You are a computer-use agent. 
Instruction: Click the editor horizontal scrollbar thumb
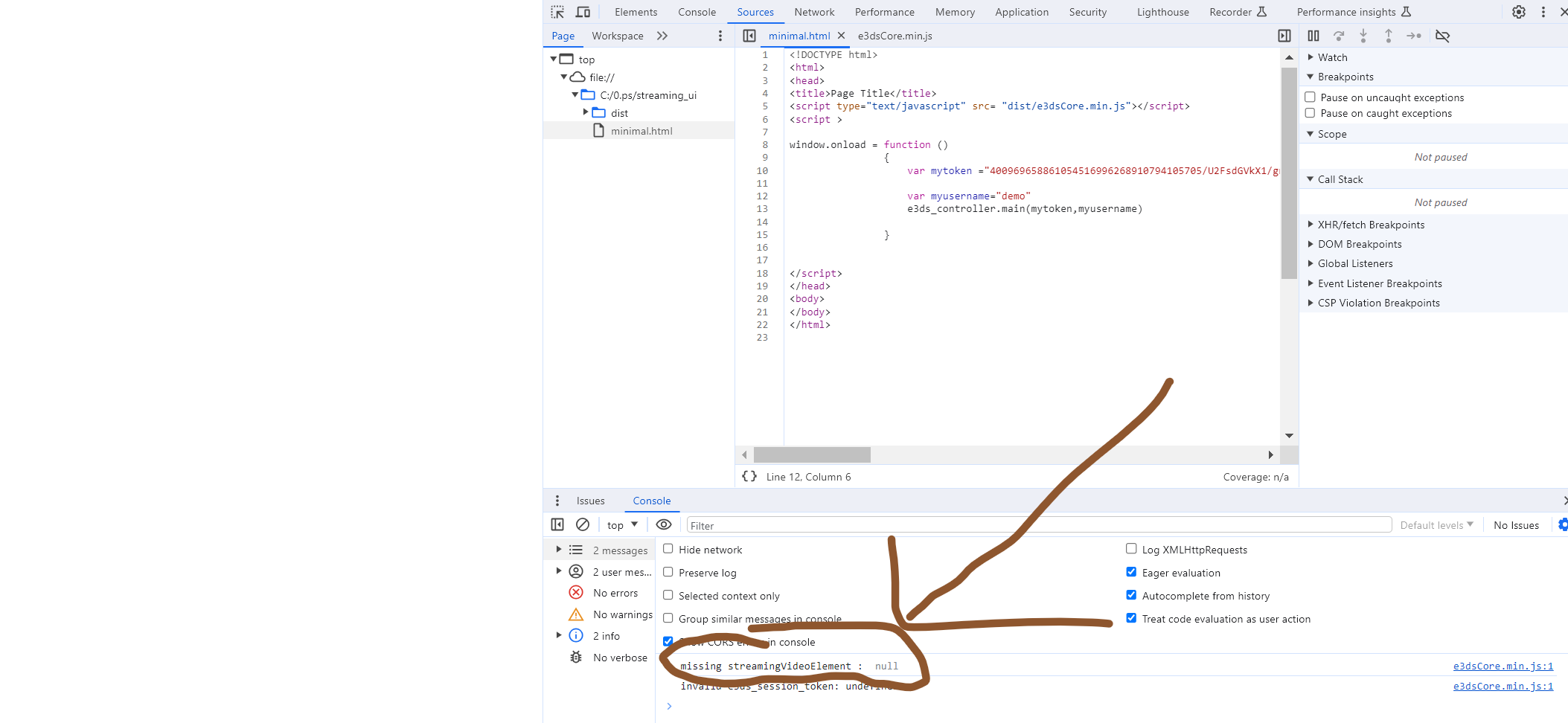812,454
